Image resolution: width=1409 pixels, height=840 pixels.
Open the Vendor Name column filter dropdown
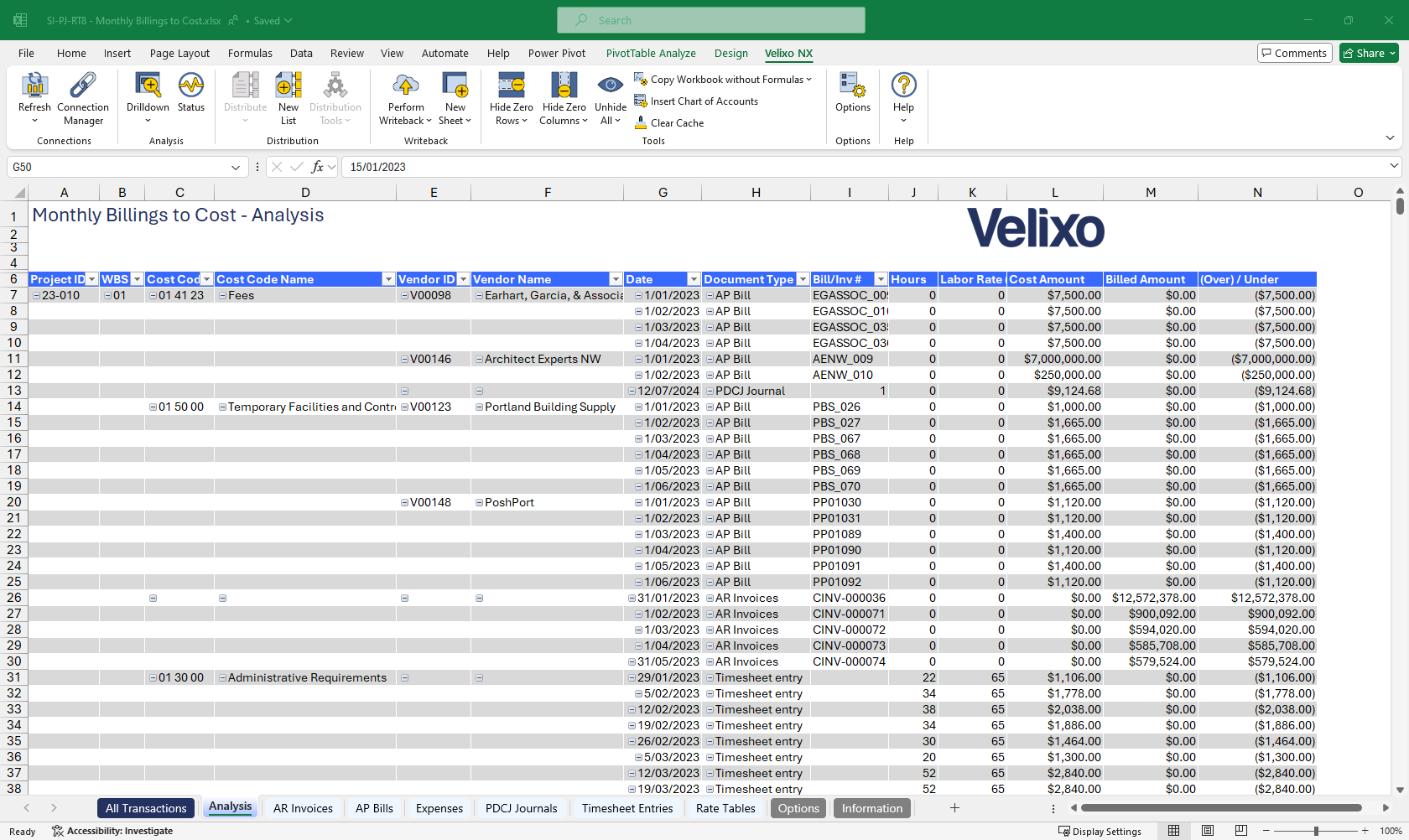pos(616,279)
